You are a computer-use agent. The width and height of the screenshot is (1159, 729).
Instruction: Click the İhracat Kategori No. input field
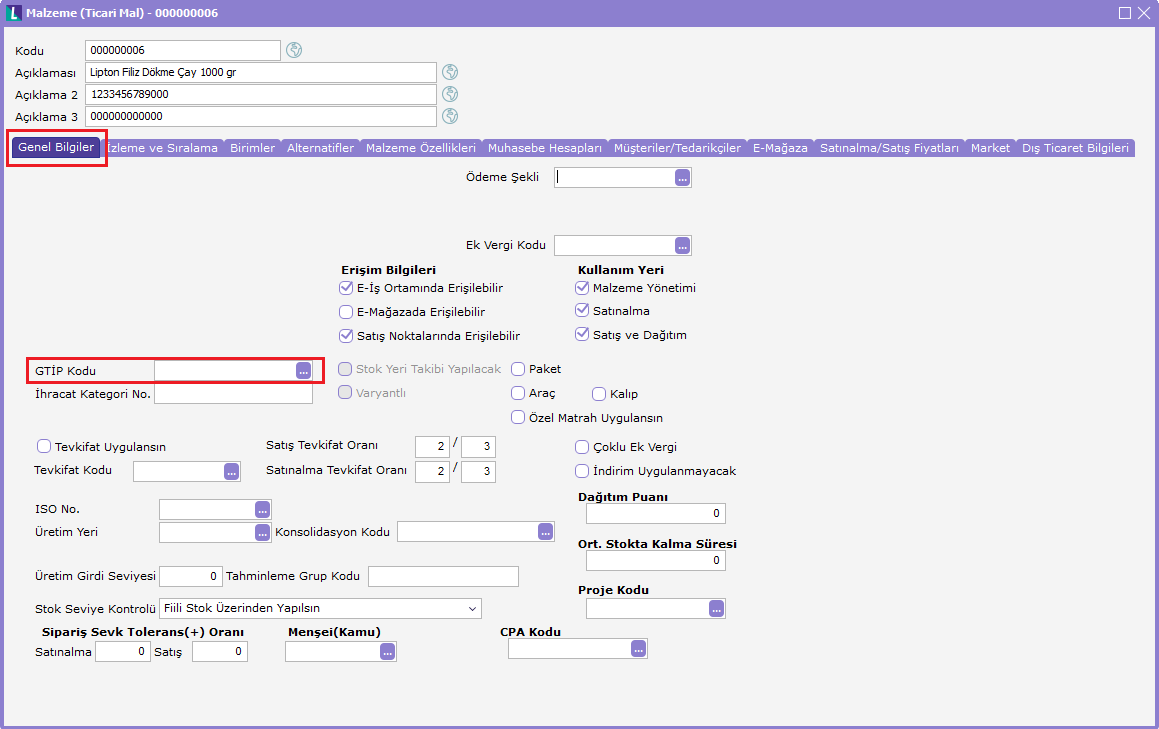[233, 394]
